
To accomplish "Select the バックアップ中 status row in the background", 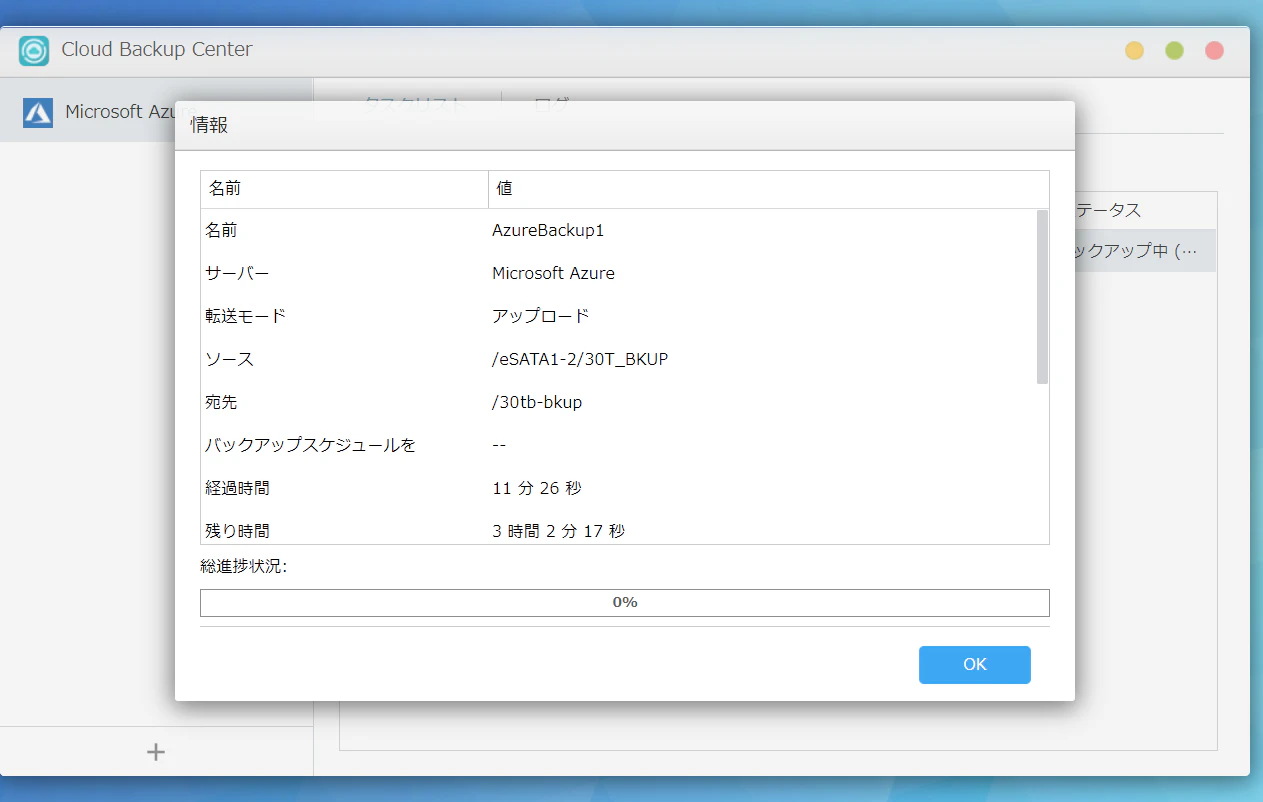I will [x=1145, y=251].
